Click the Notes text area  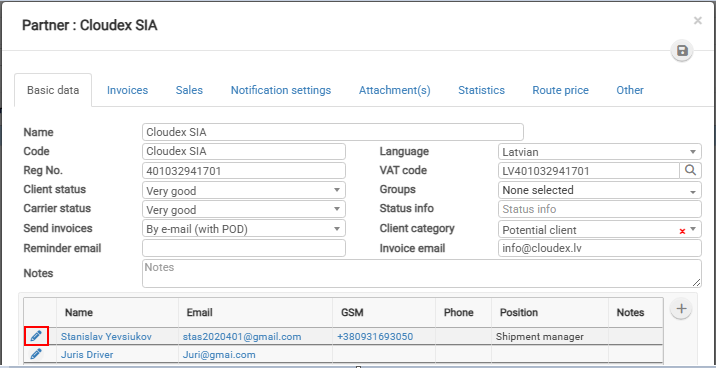point(422,273)
